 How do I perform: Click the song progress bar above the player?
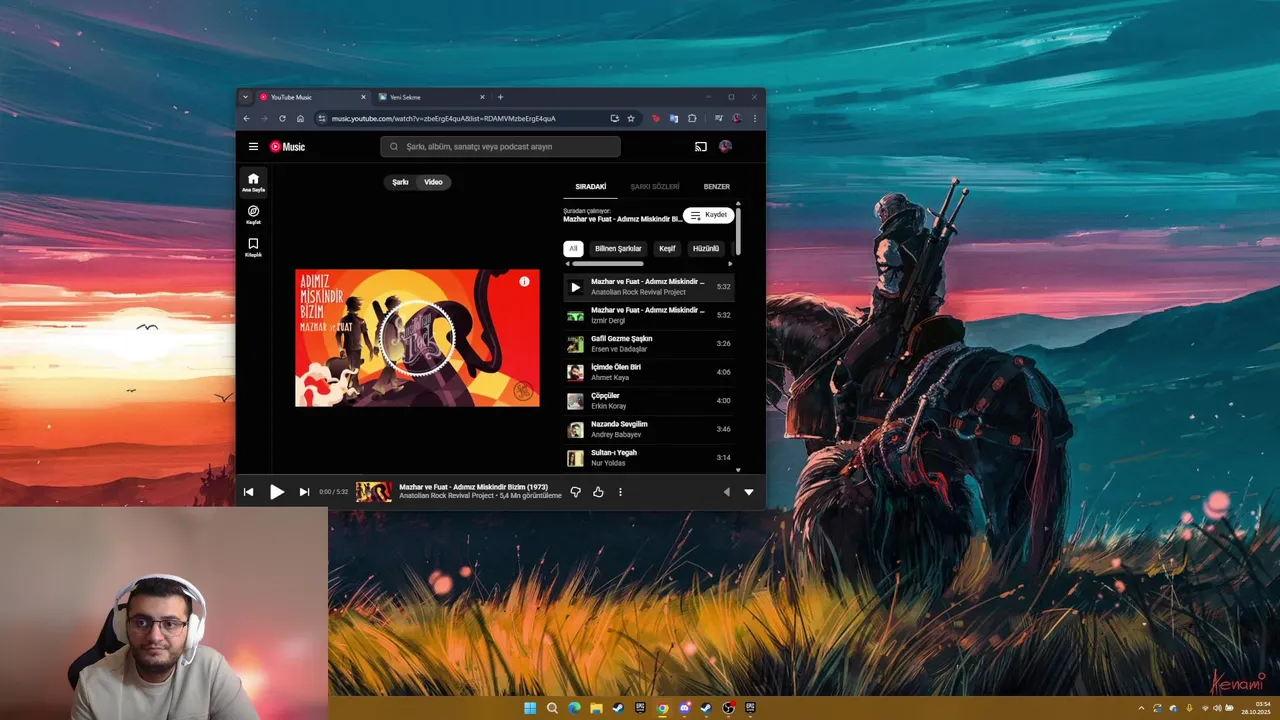coord(500,474)
